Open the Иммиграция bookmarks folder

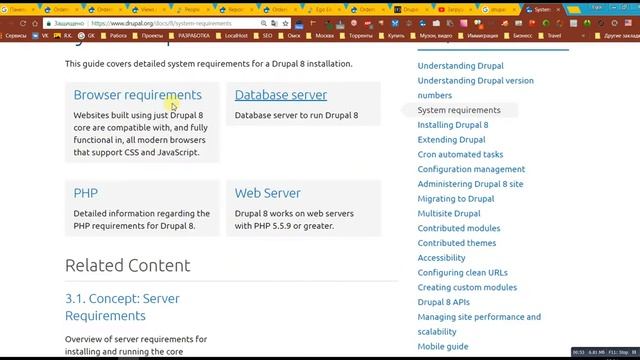[478, 36]
